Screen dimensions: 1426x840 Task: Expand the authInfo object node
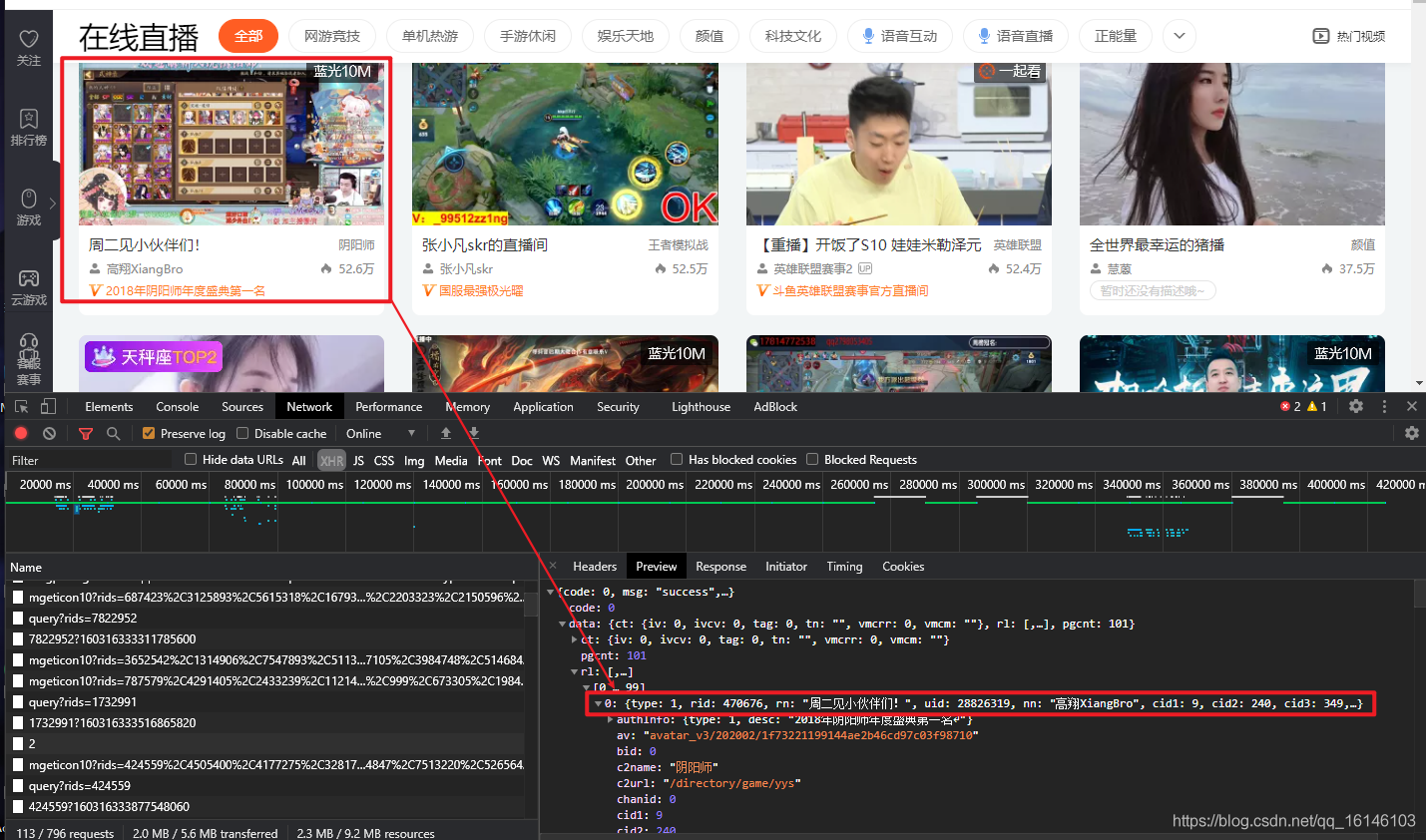pos(610,719)
